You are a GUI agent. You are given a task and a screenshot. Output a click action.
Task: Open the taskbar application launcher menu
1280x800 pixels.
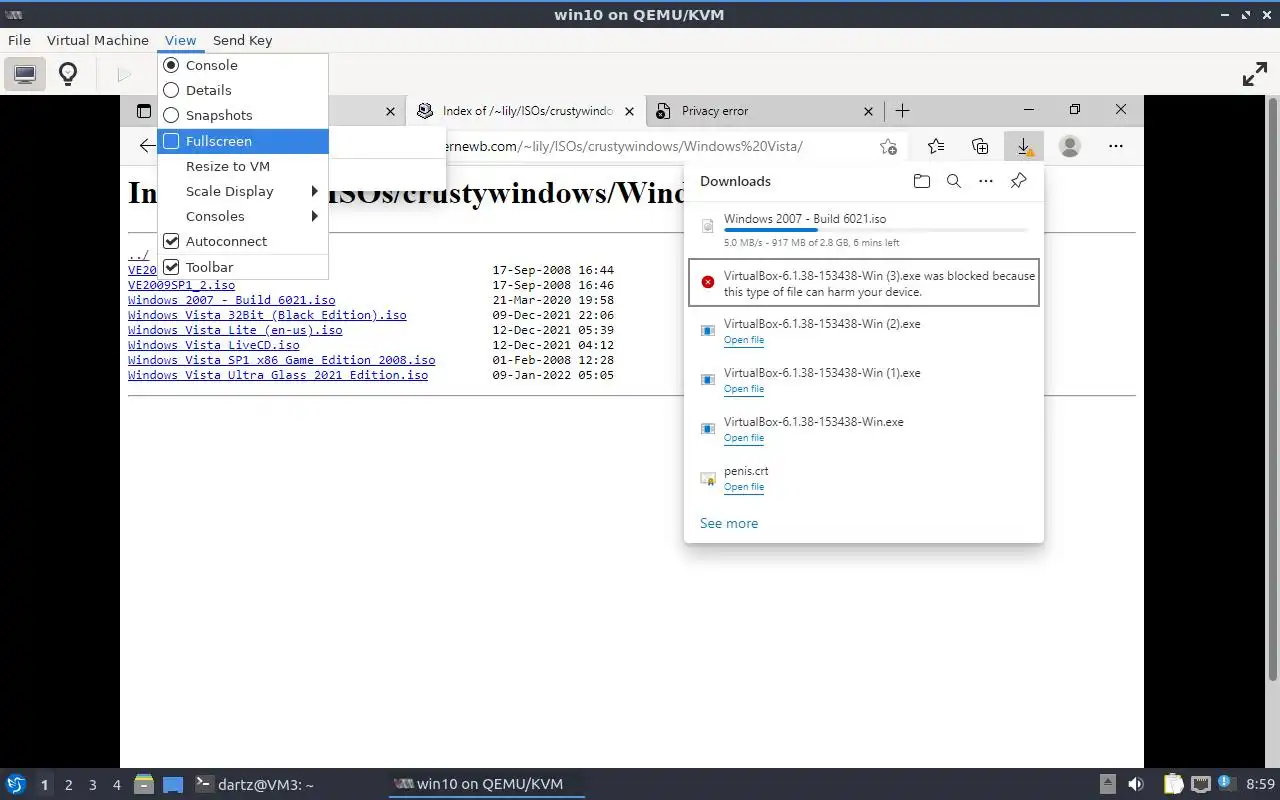point(15,784)
